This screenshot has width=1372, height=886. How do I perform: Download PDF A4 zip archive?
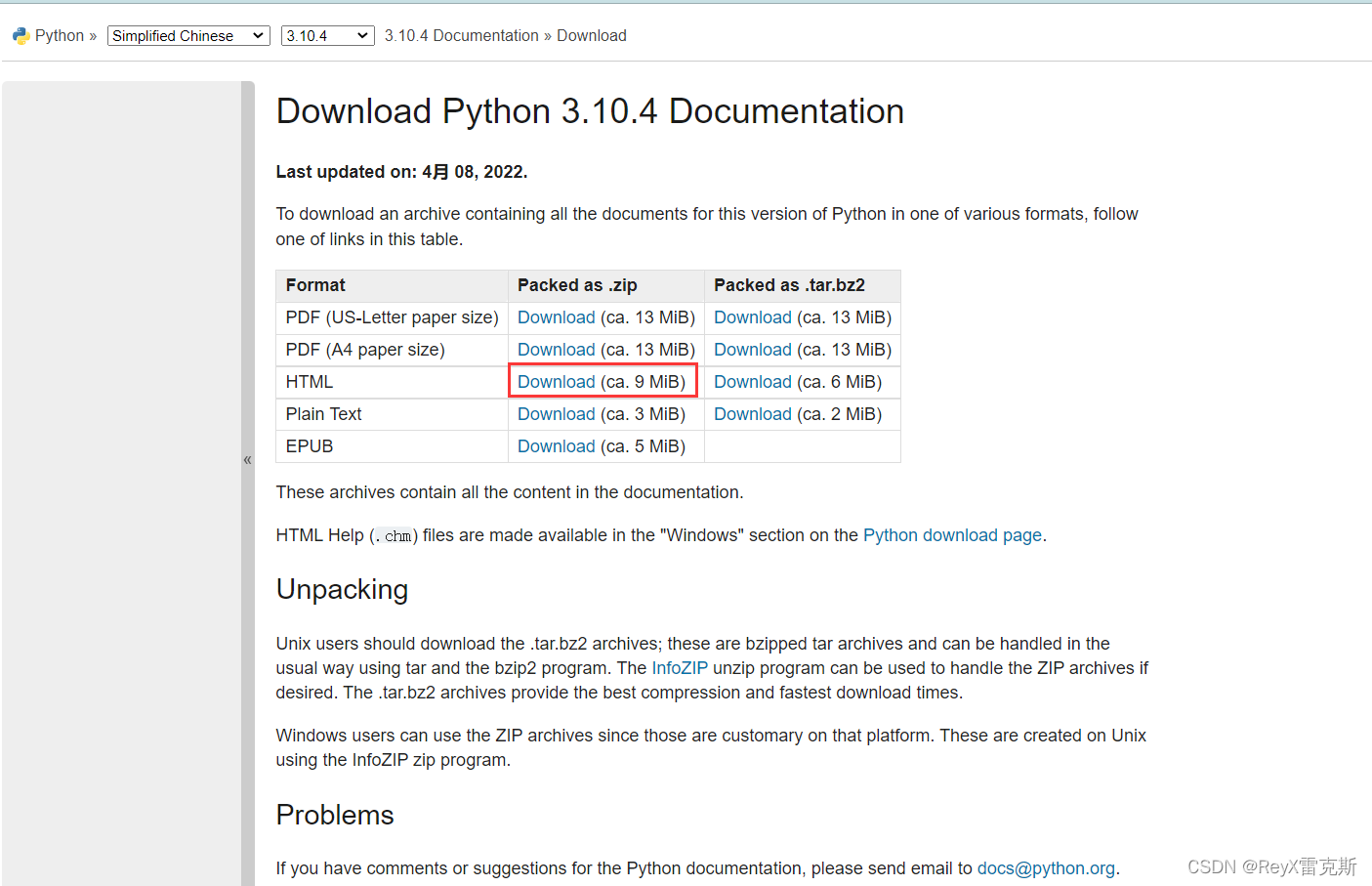(x=556, y=350)
